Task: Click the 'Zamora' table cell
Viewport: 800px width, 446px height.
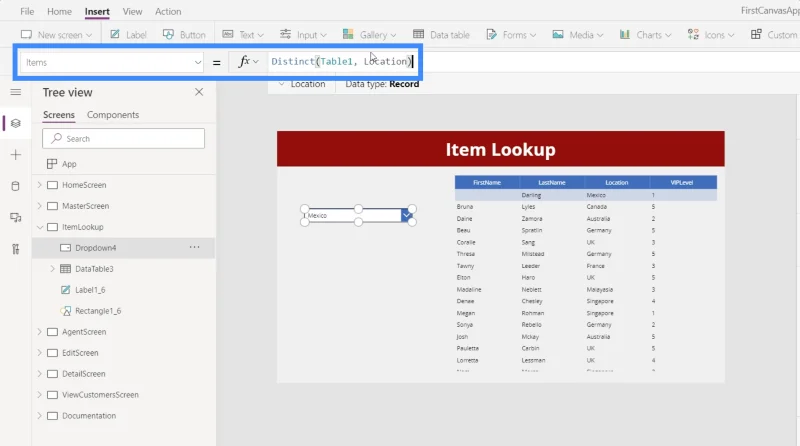Action: pyautogui.click(x=532, y=218)
